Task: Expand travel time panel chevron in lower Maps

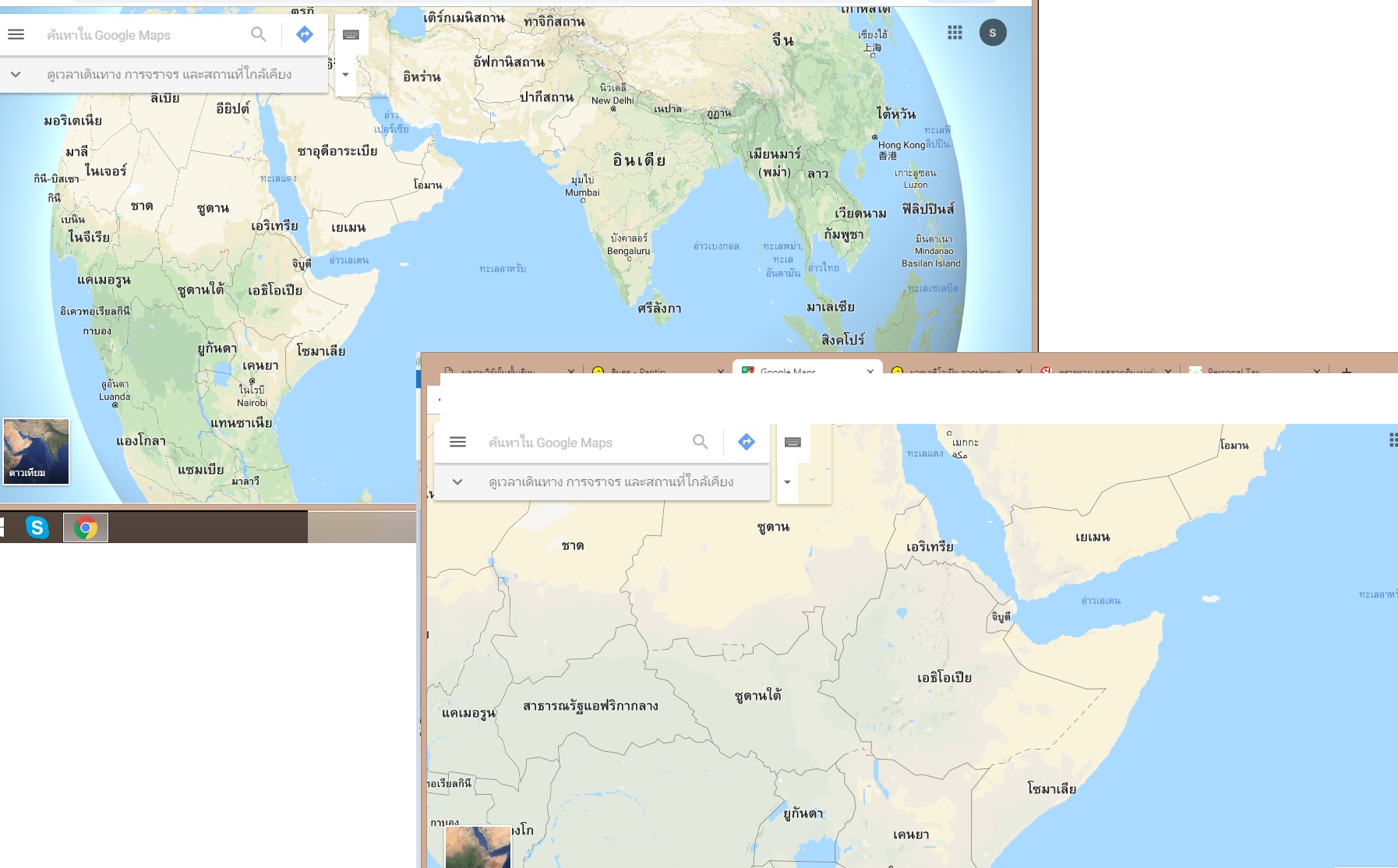Action: pyautogui.click(x=457, y=482)
